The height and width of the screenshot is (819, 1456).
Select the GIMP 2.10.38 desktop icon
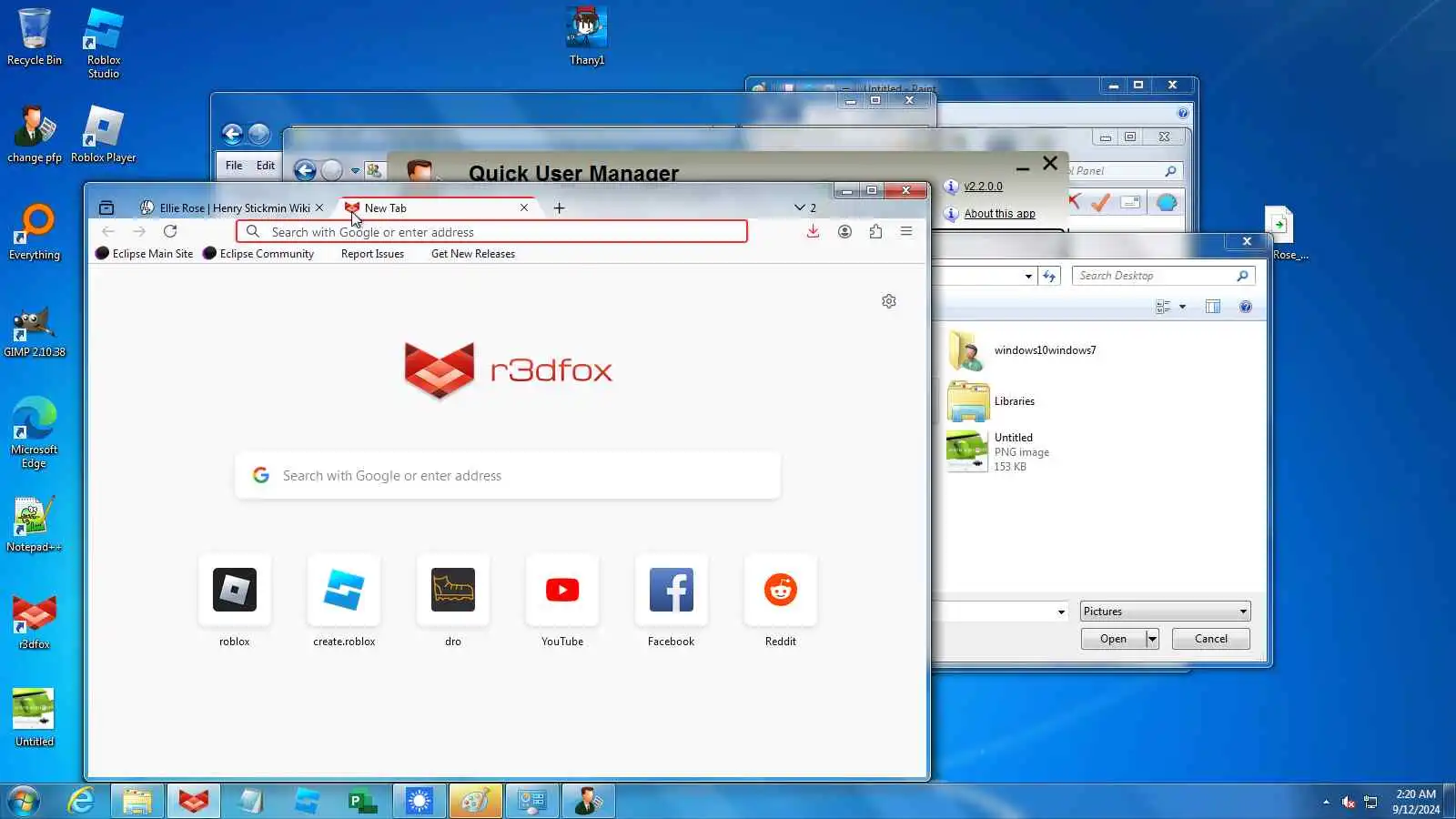pos(35,330)
